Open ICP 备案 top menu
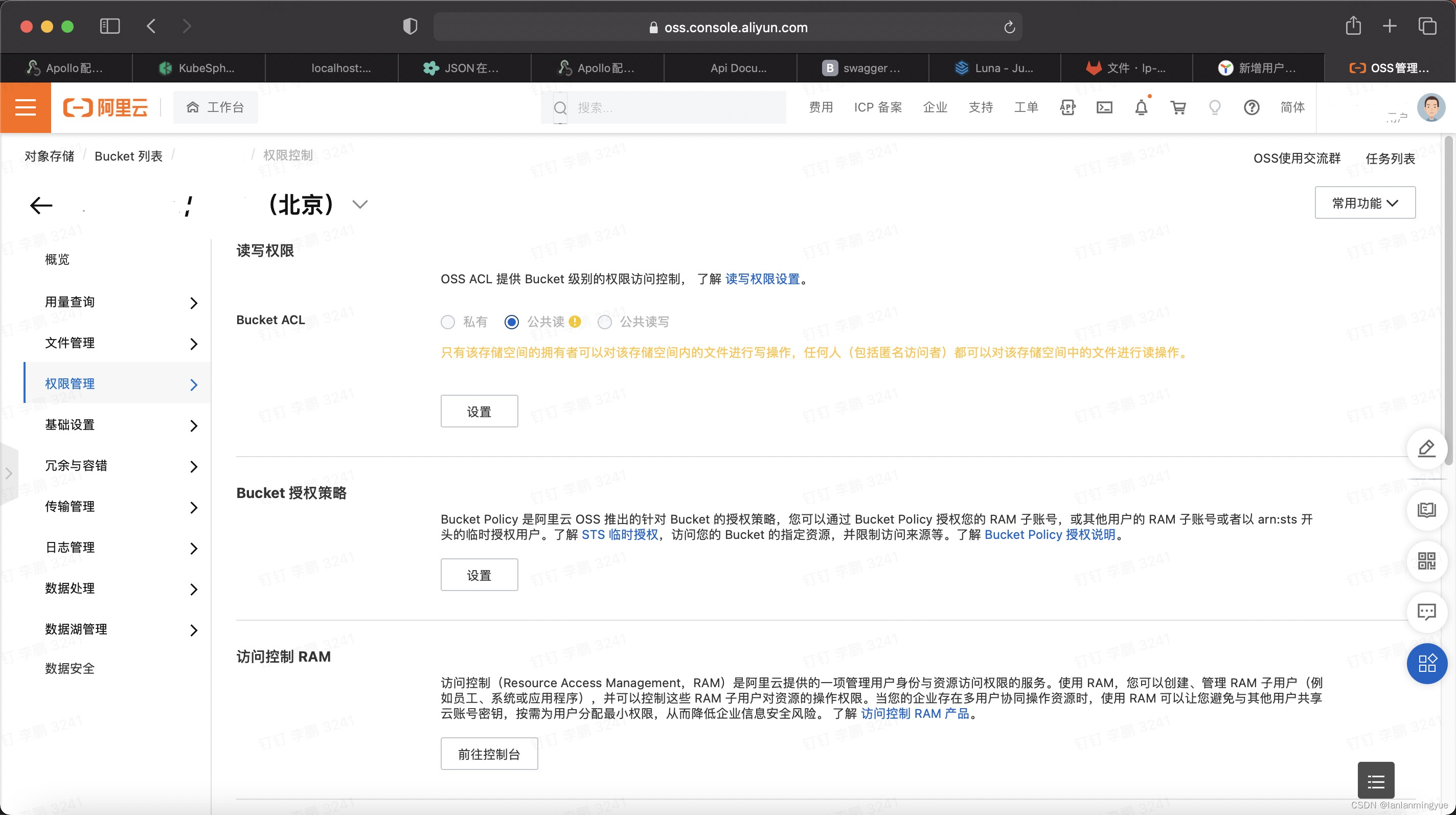Viewport: 1456px width, 815px height. click(878, 107)
